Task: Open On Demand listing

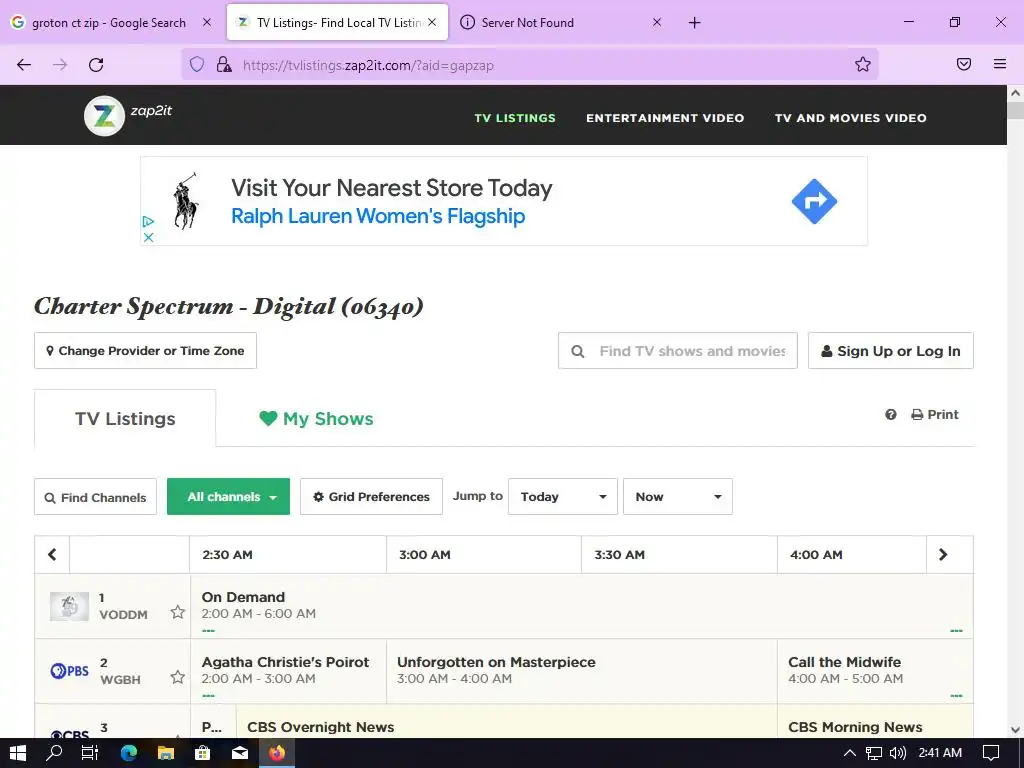Action: pos(582,606)
